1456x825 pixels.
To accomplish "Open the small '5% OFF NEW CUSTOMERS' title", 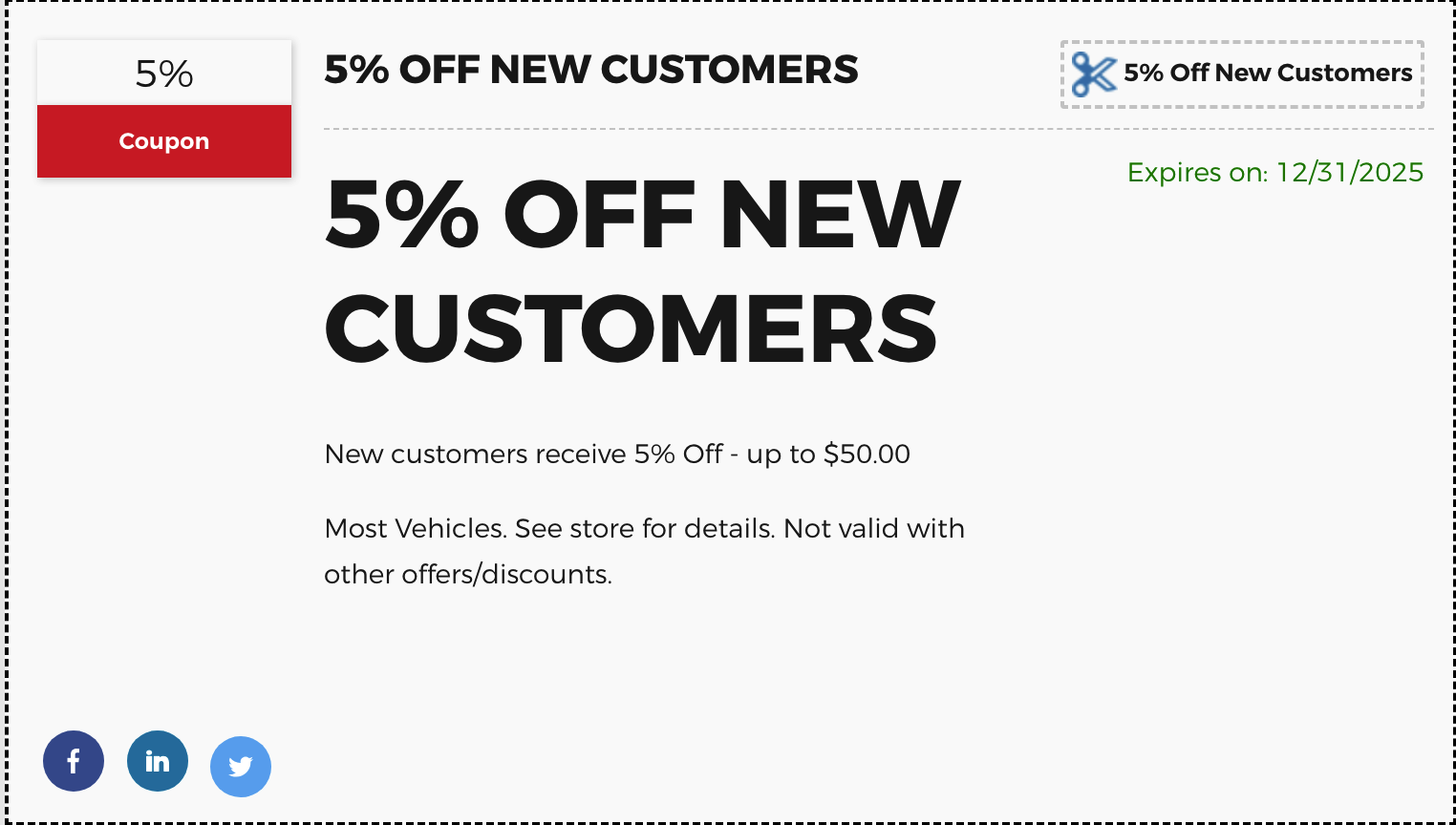I will [x=591, y=70].
